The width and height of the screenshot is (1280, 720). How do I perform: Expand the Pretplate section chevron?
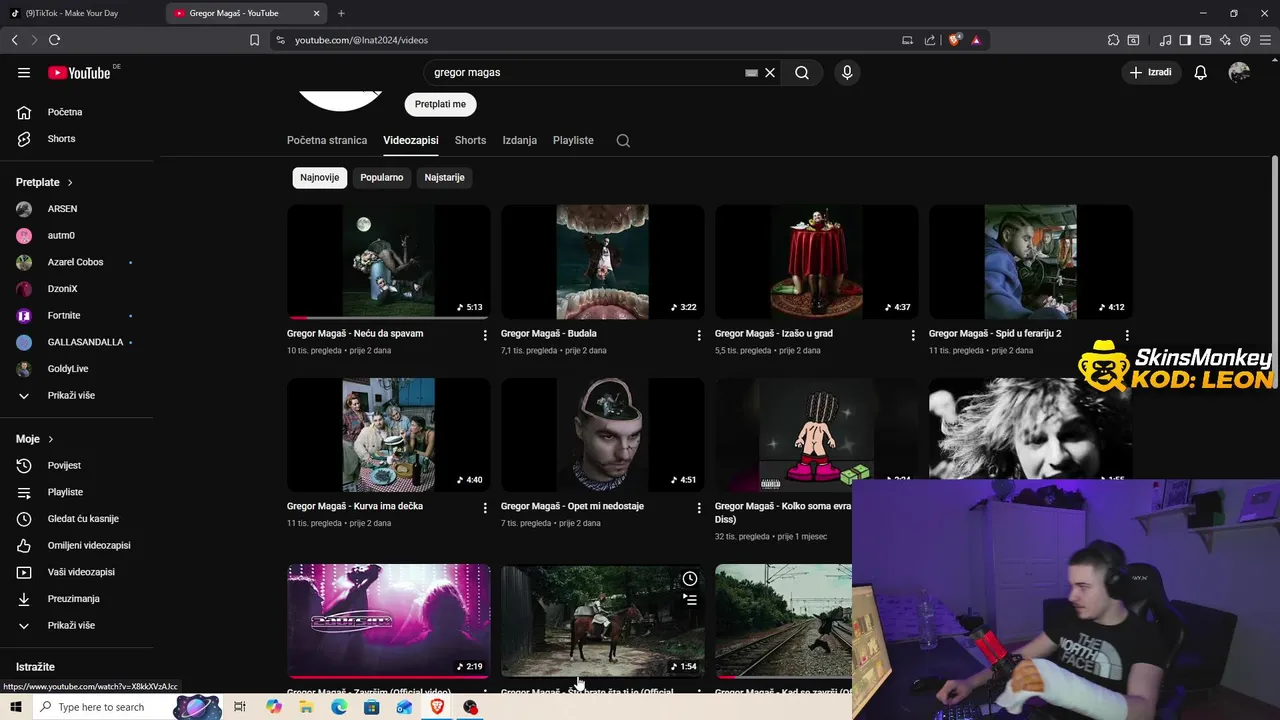click(x=70, y=182)
